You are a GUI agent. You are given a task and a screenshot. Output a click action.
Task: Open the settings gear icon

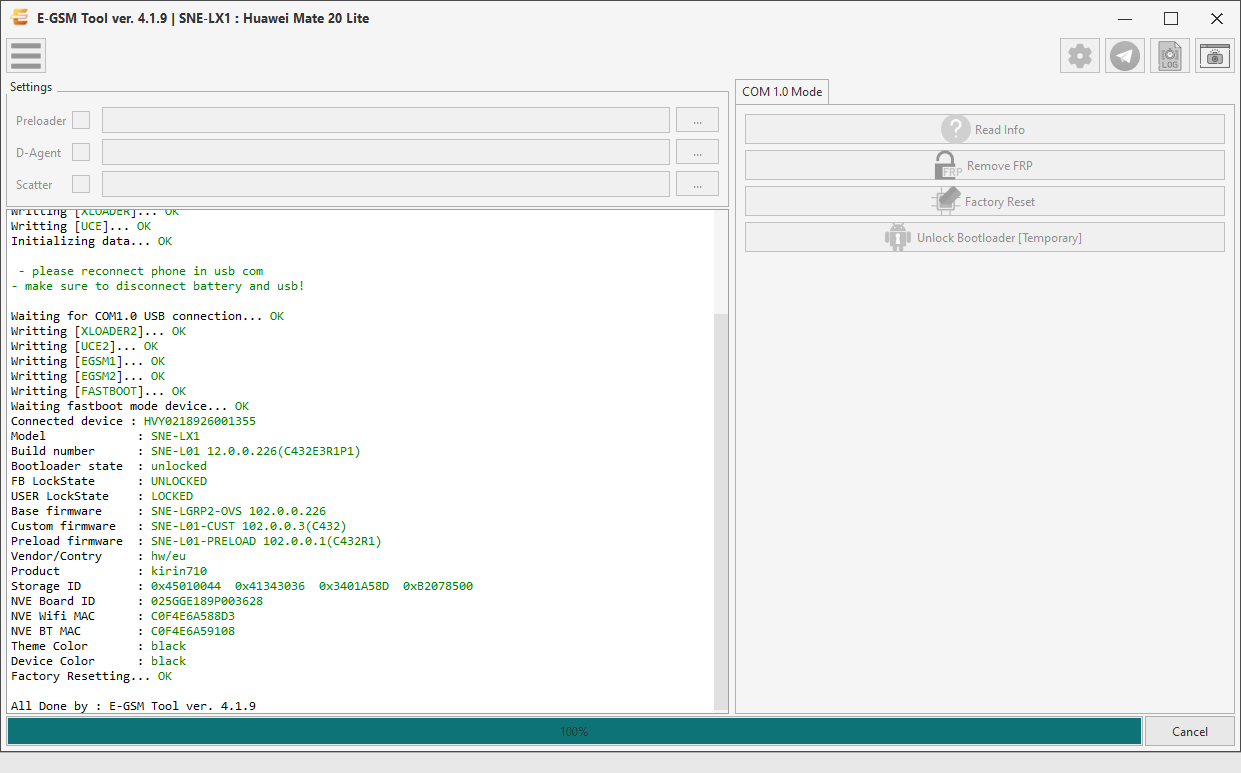(x=1080, y=56)
